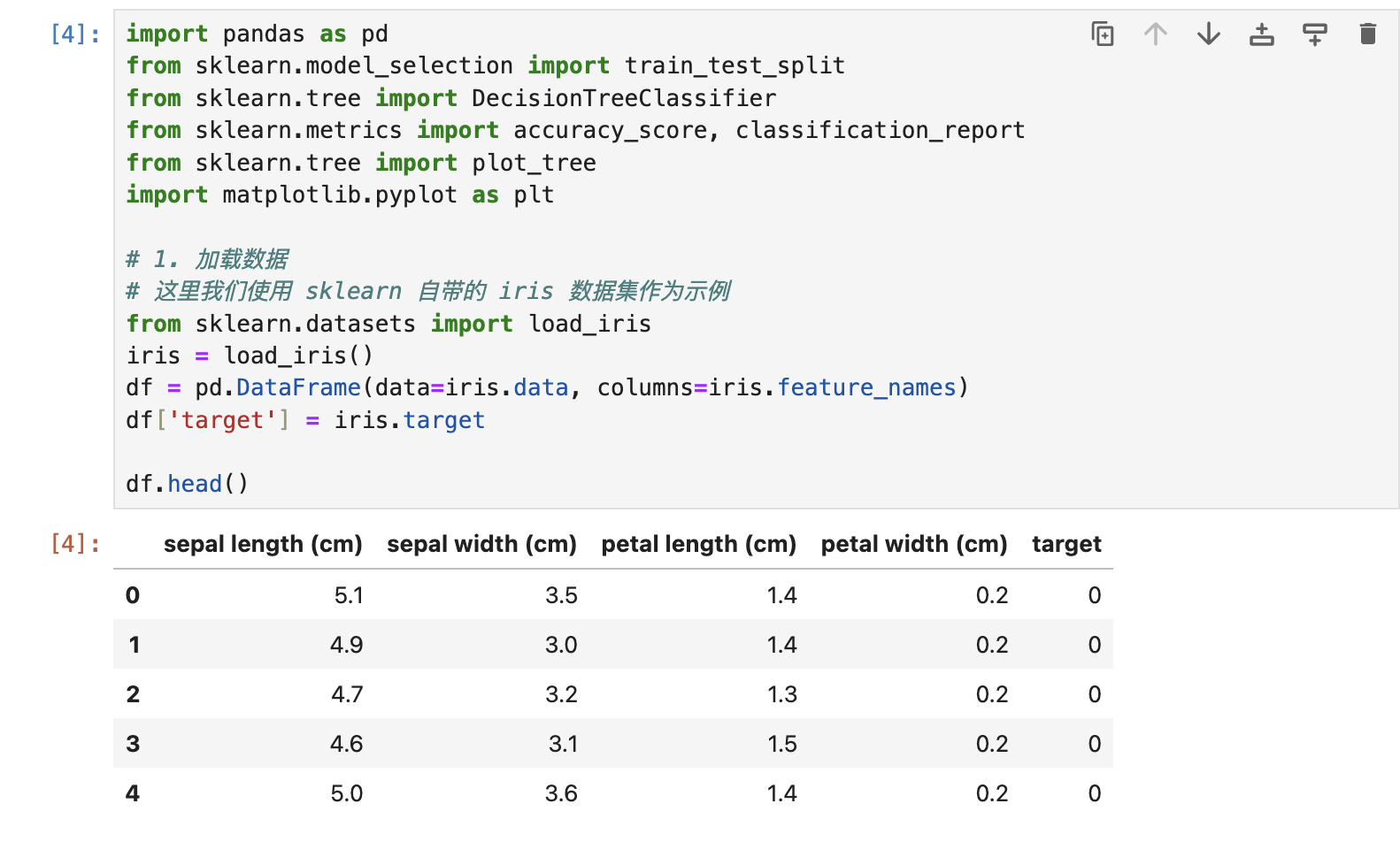Place cursor on the df.head() line
1400x842 pixels.
pyautogui.click(x=187, y=484)
